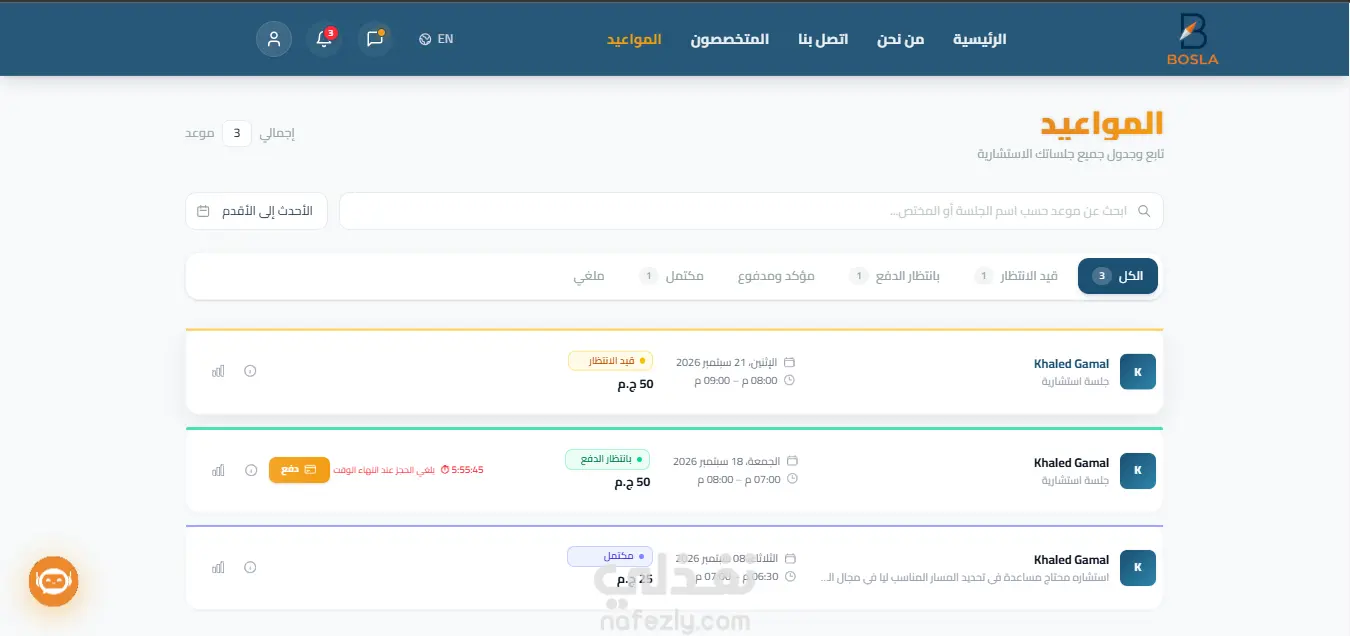Open the orange chatbot assistant icon
This screenshot has width=1350, height=636.
(x=53, y=581)
